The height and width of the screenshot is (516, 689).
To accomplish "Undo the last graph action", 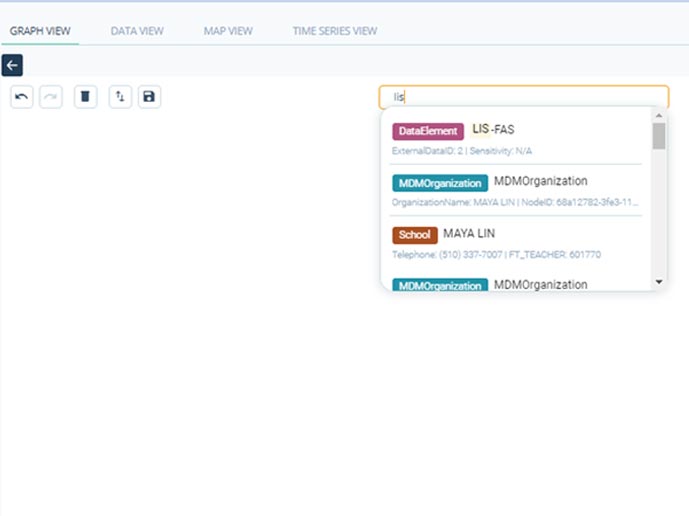I will click(x=22, y=97).
